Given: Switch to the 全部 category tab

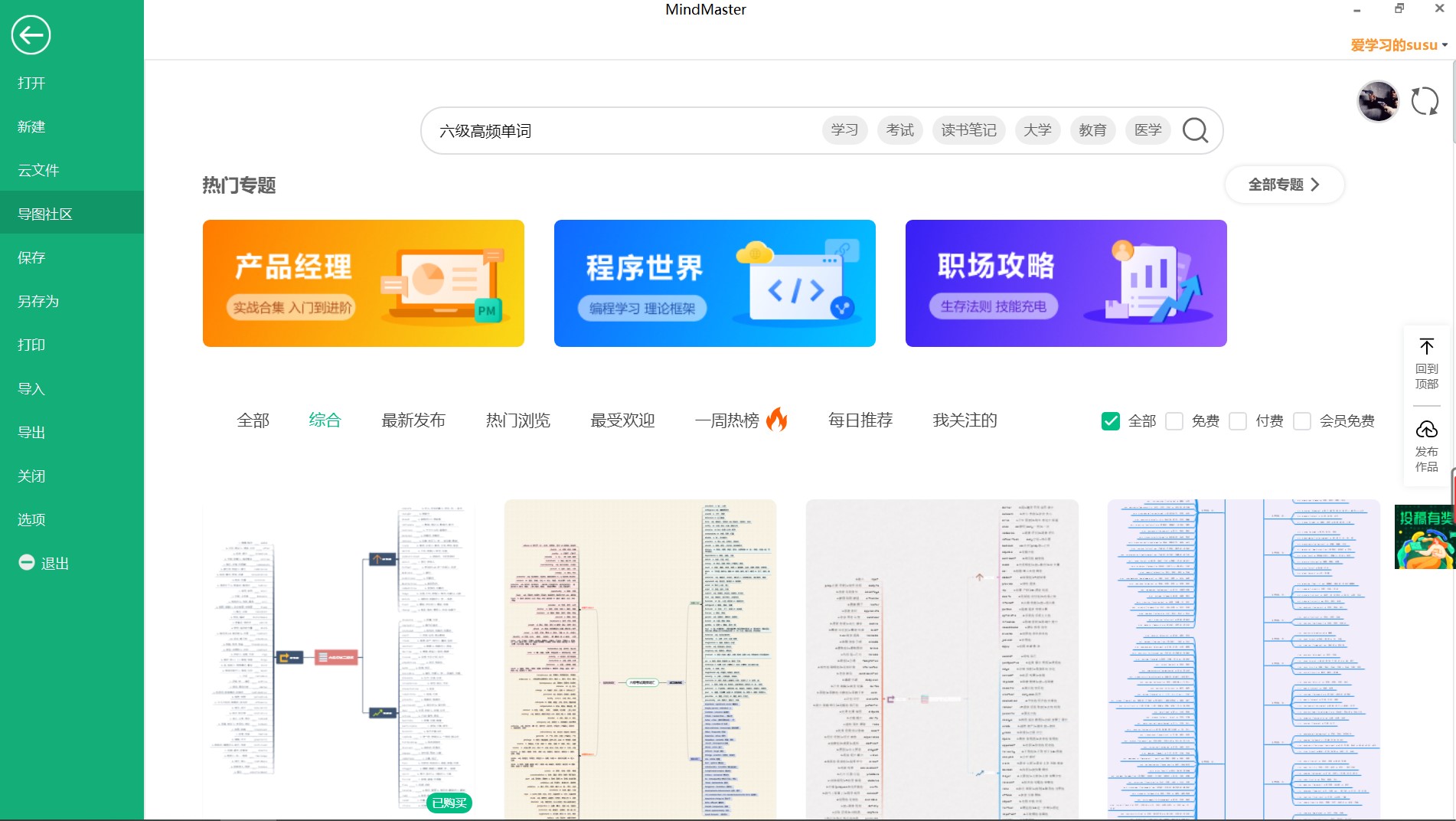Looking at the screenshot, I should 253,420.
